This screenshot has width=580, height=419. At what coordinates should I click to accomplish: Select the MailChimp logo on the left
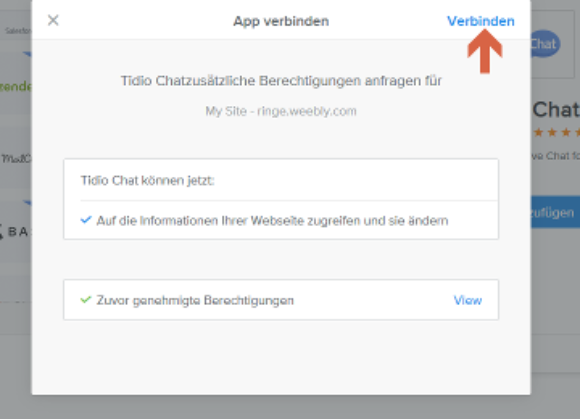point(16,159)
